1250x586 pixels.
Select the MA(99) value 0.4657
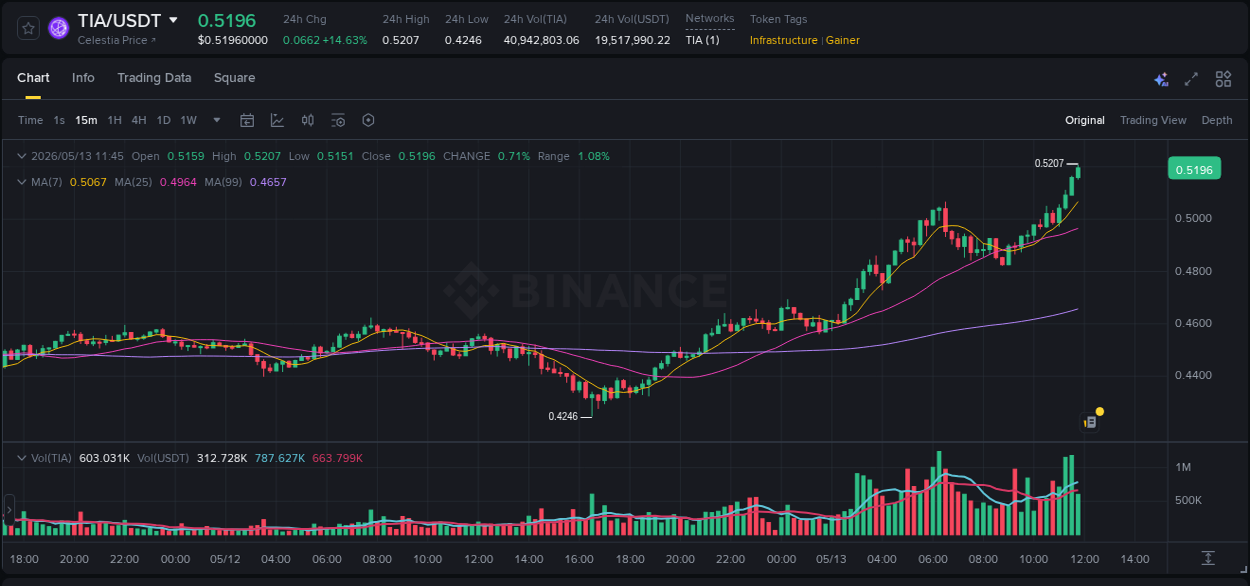click(x=268, y=182)
